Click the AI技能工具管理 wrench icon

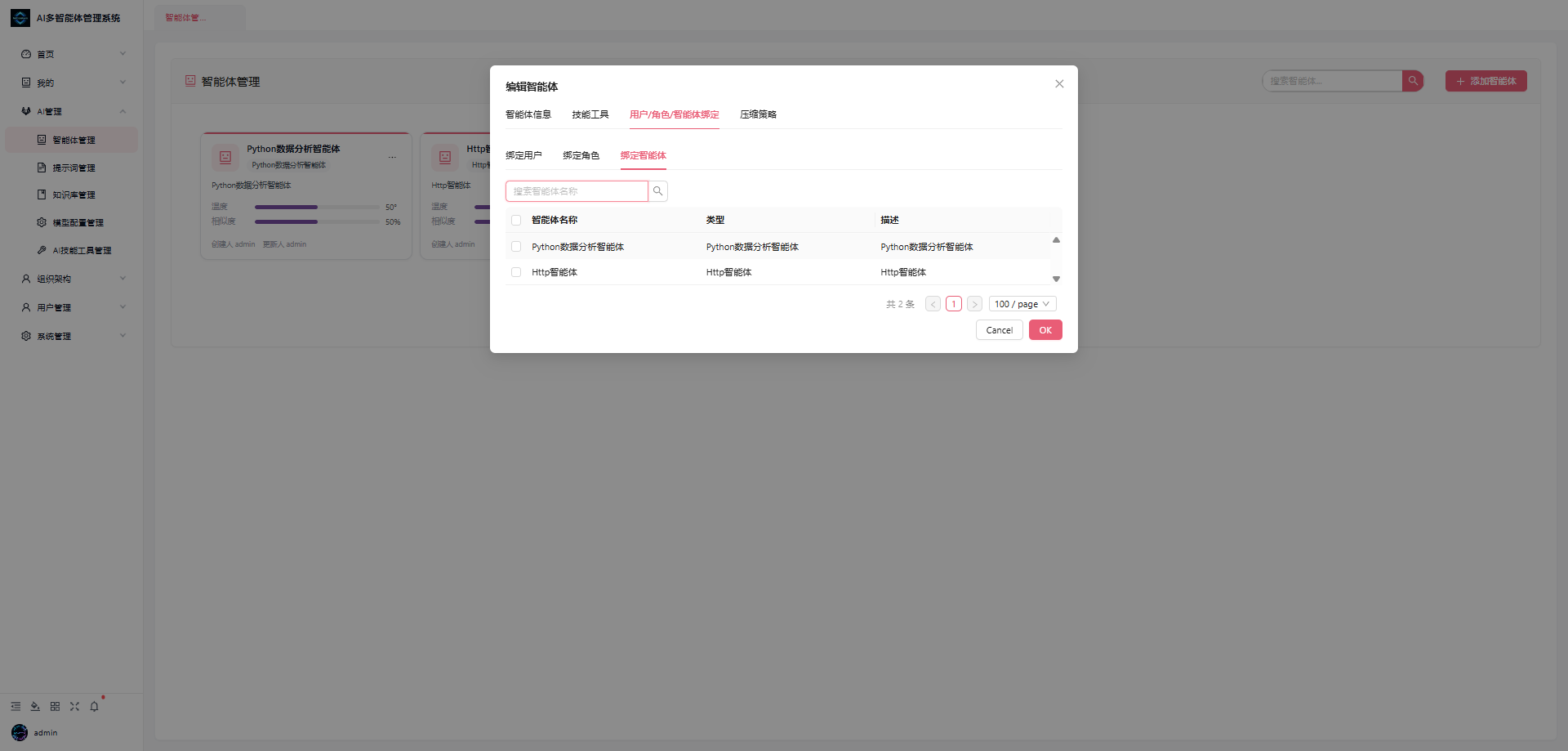click(x=42, y=250)
